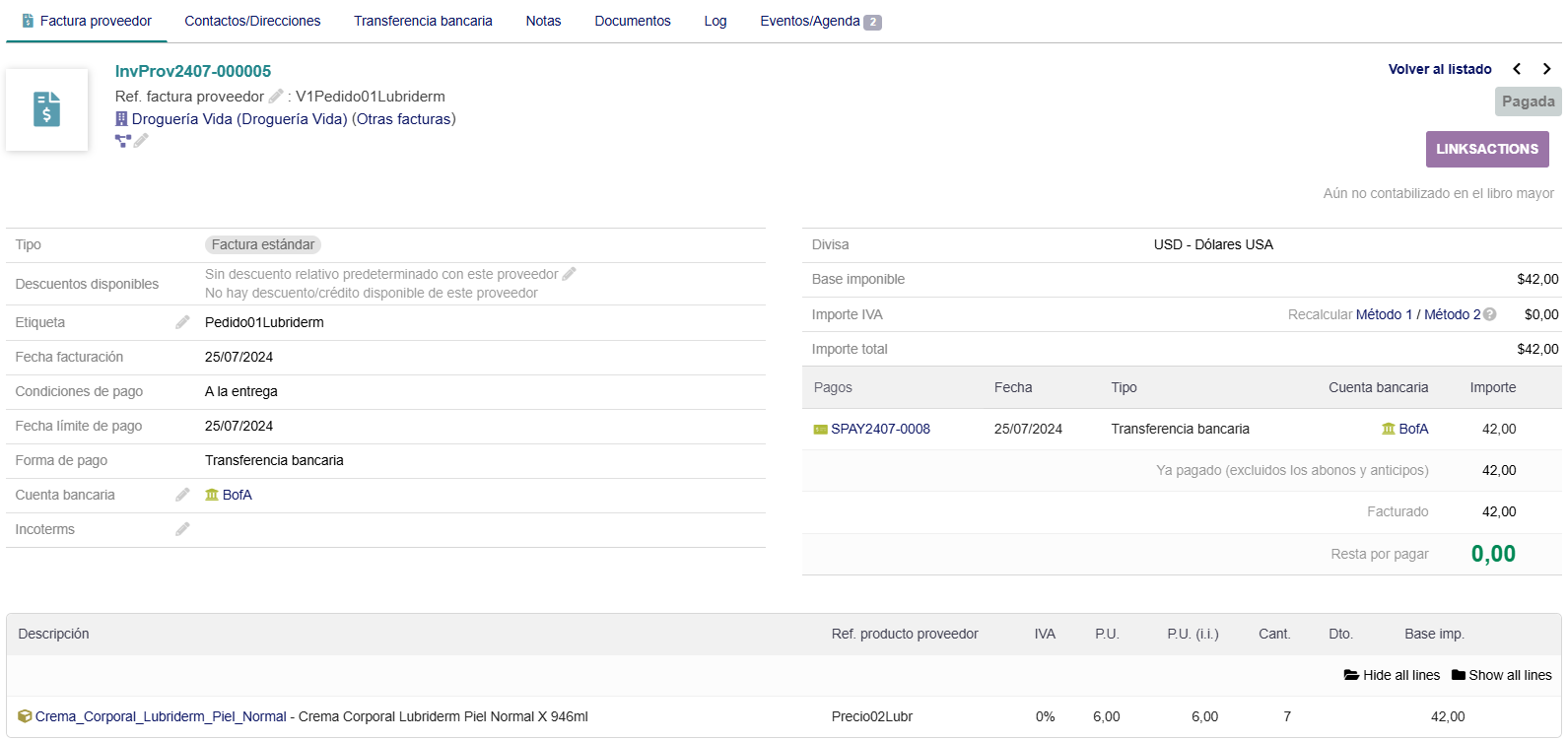Viewport: 1568px width, 741px height.
Task: Recalculate IVA using Método 1
Action: (x=1383, y=314)
